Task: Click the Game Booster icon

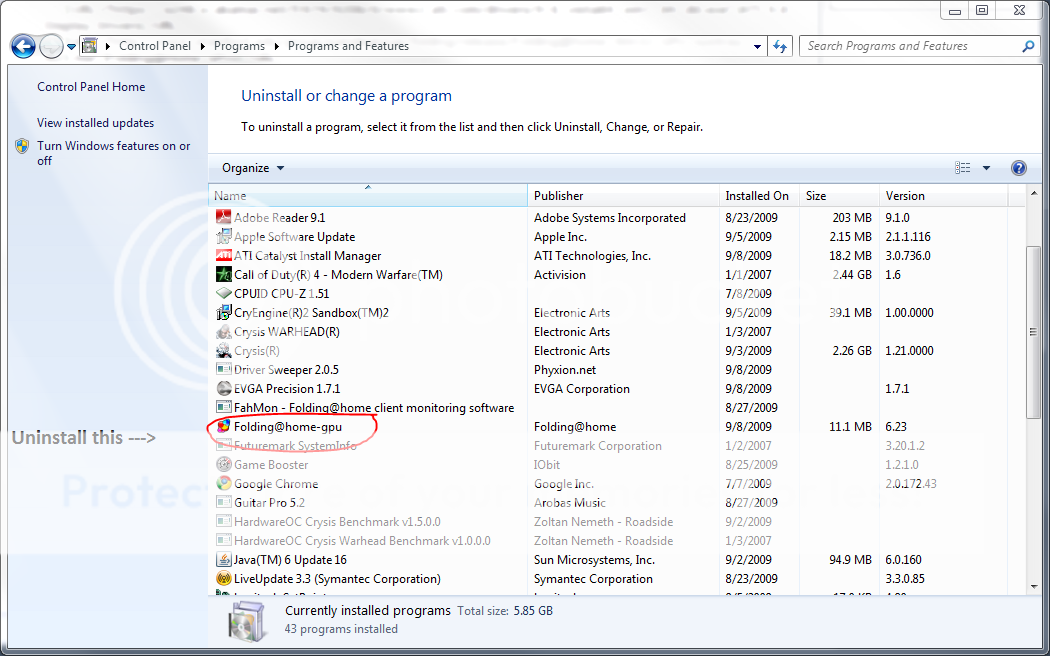Action: point(224,464)
